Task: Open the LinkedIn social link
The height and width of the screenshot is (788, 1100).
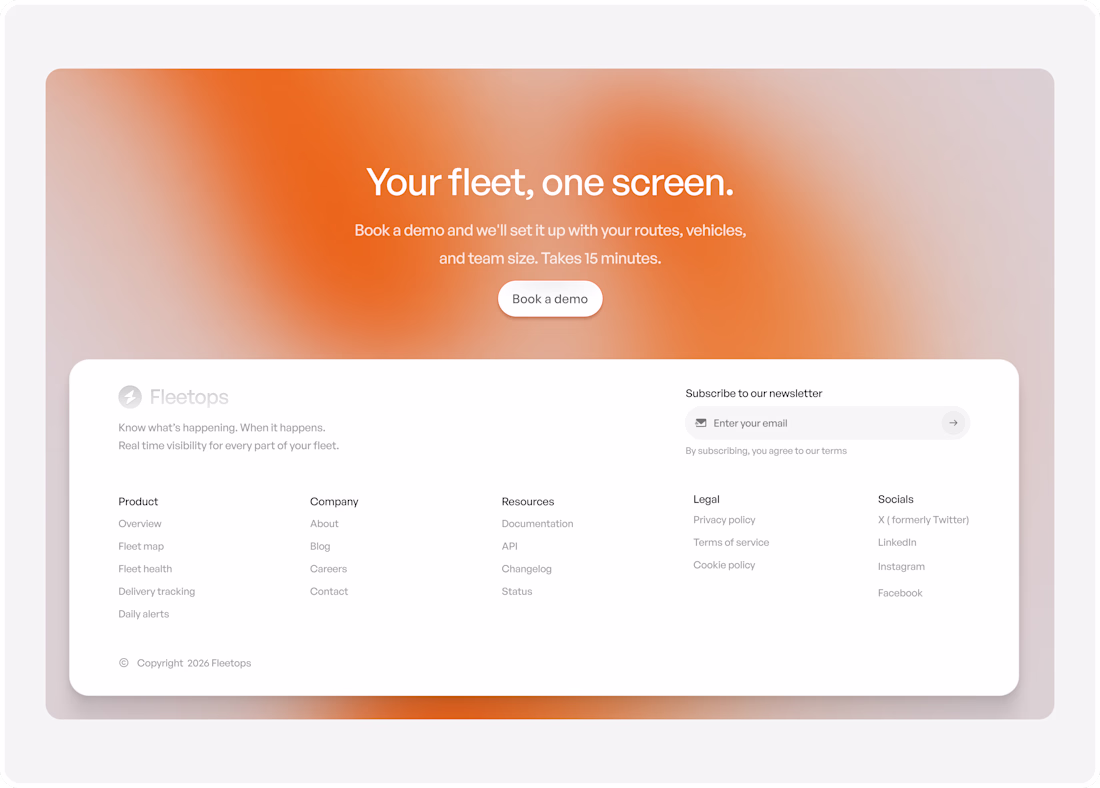Action: [x=897, y=542]
